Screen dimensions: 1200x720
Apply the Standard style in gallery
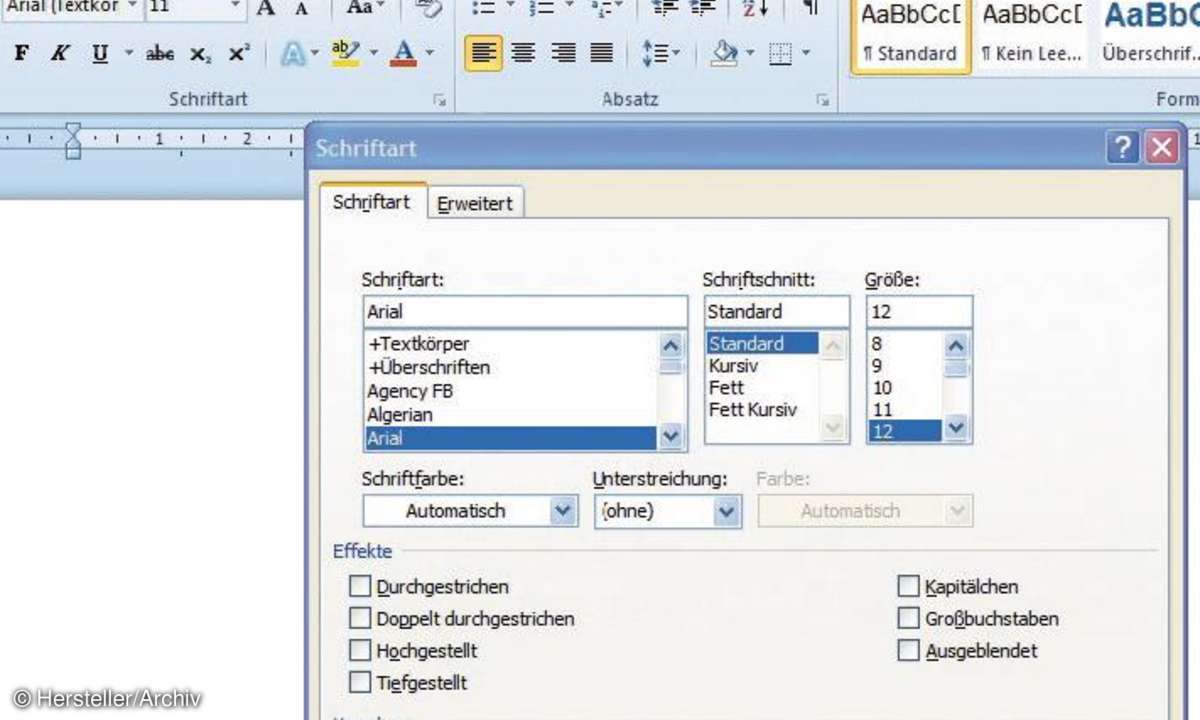click(x=910, y=36)
